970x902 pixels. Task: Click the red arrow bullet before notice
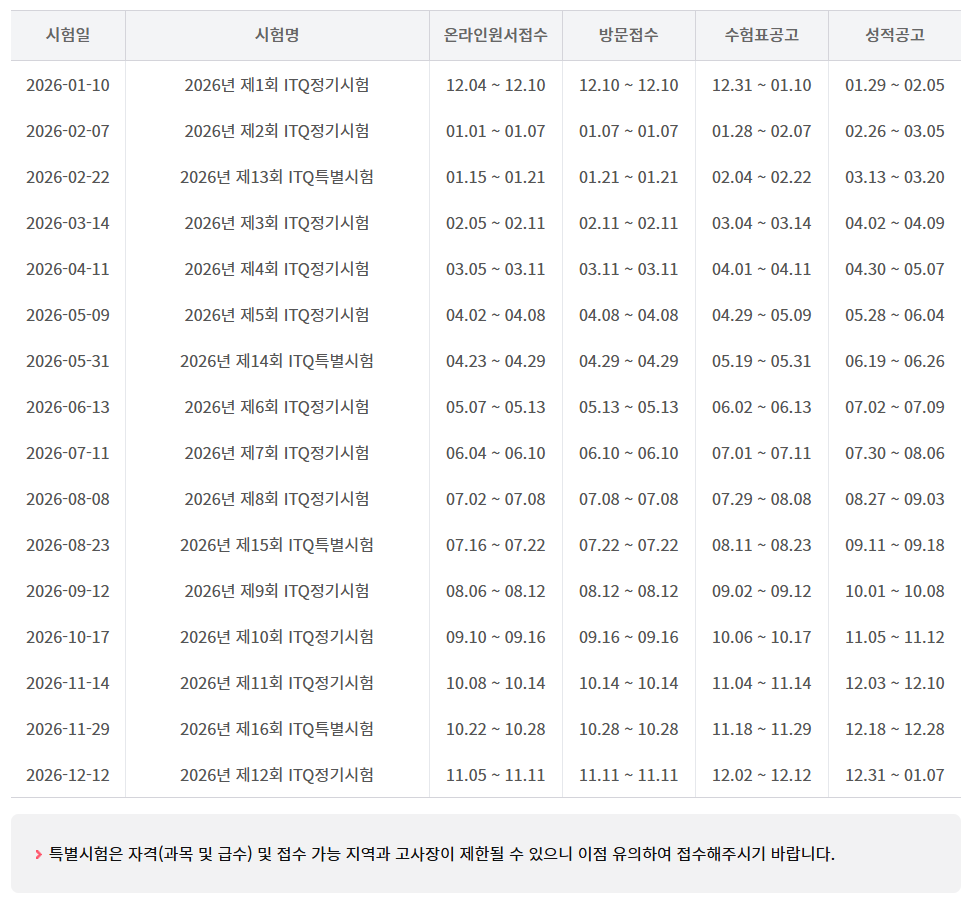(38, 854)
